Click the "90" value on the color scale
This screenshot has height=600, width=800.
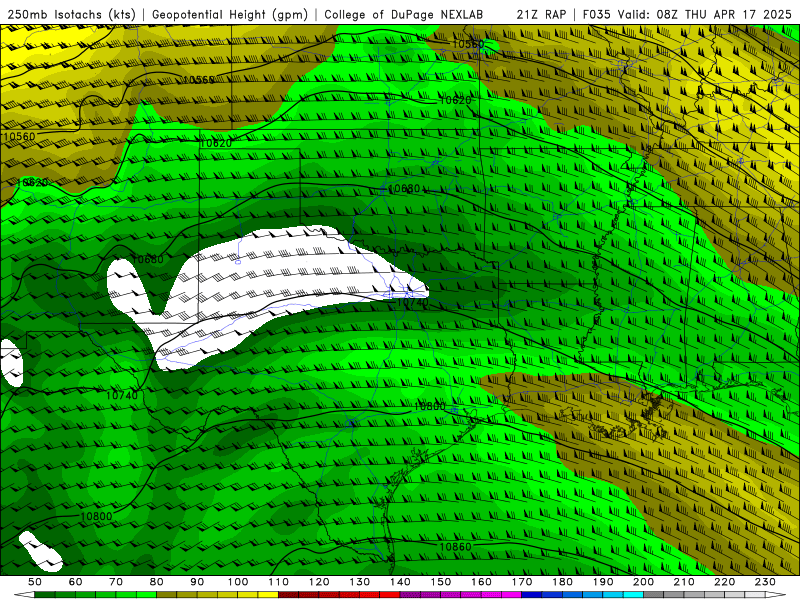point(197,582)
